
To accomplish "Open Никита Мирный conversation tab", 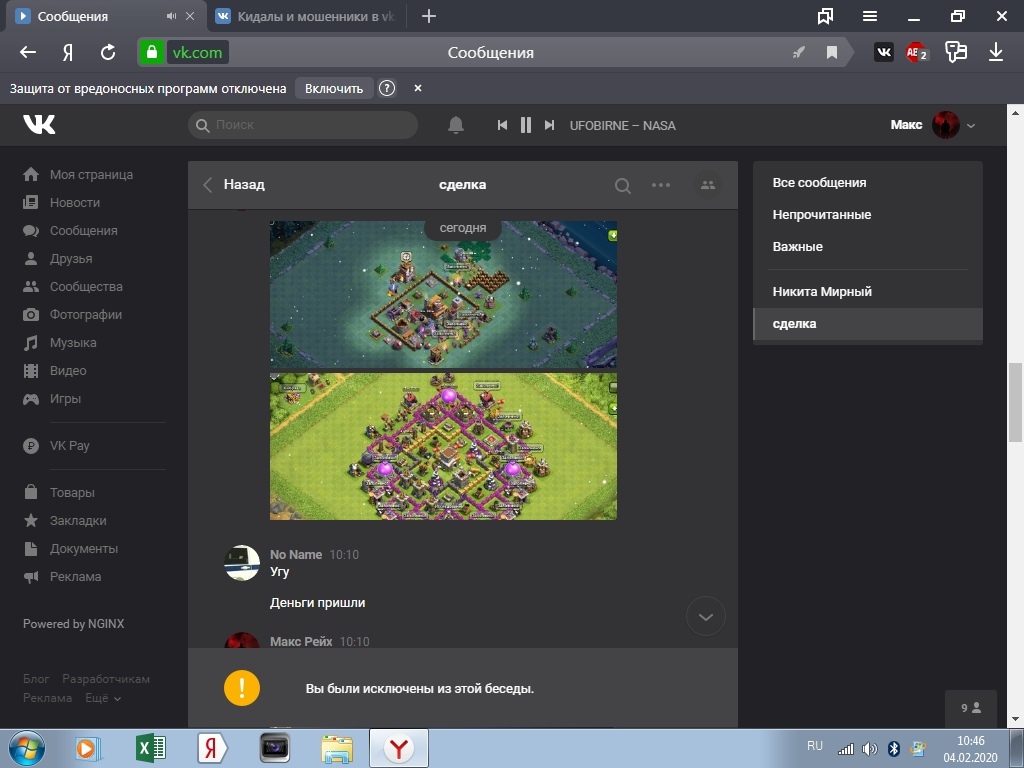I will [822, 292].
